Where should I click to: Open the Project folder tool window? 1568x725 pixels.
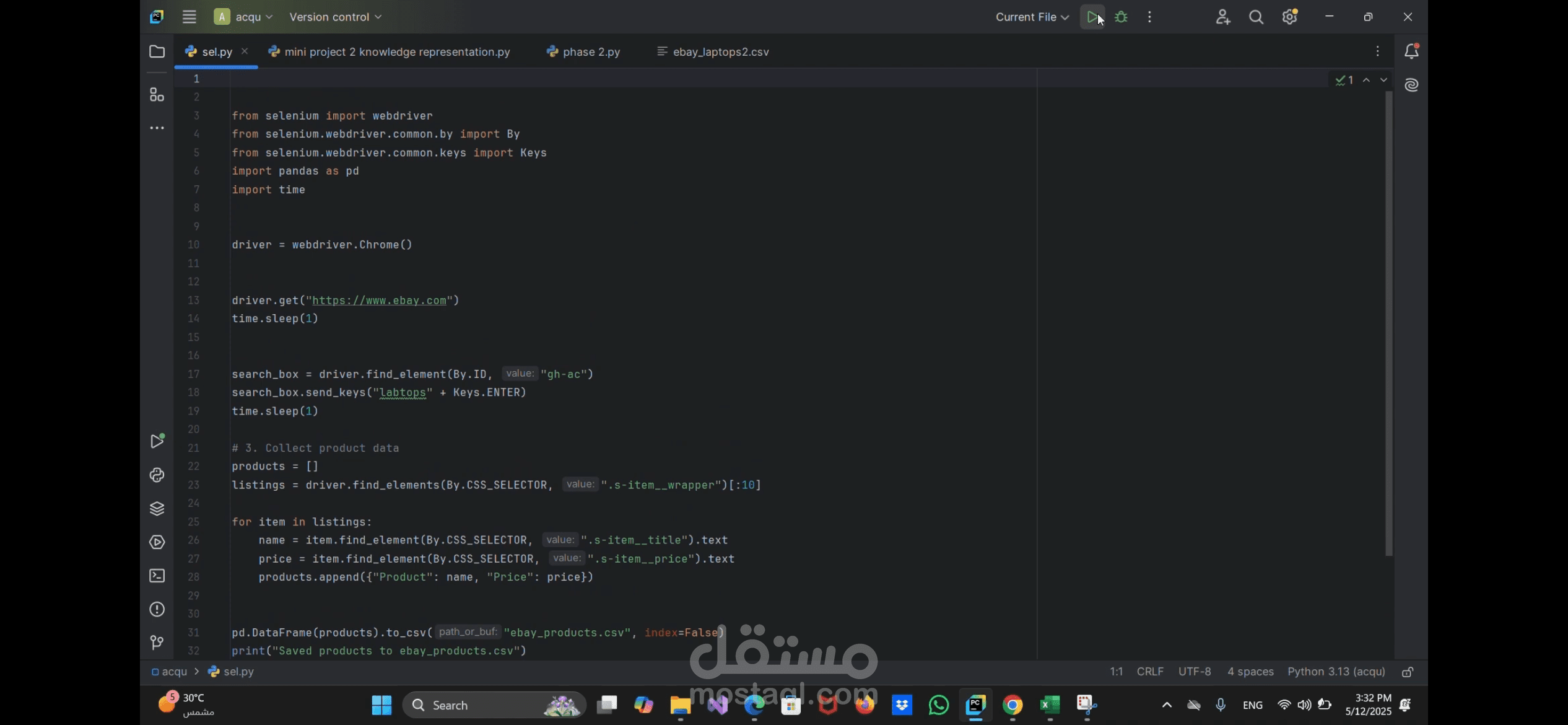tap(157, 51)
